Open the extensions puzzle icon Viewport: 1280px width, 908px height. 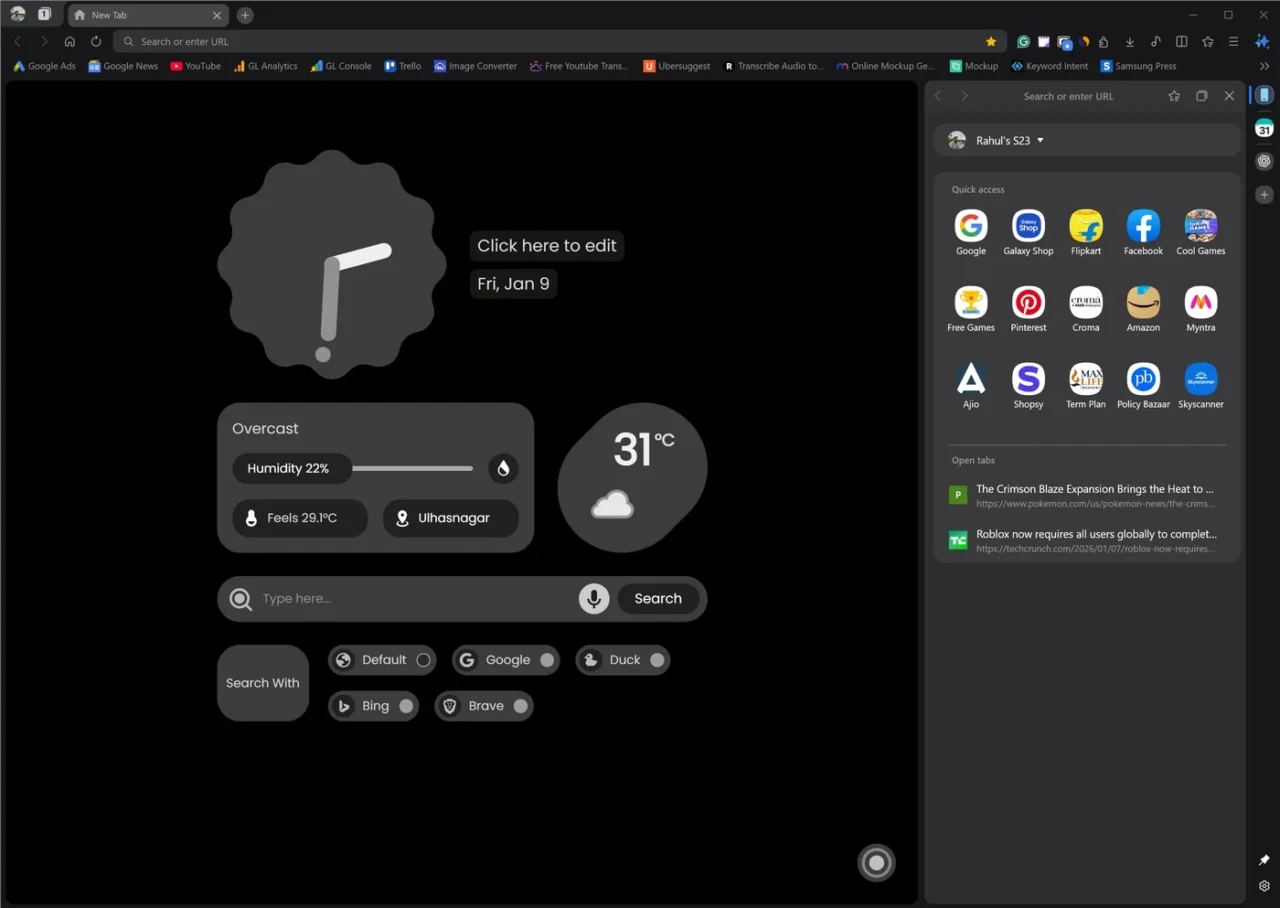tap(1103, 42)
